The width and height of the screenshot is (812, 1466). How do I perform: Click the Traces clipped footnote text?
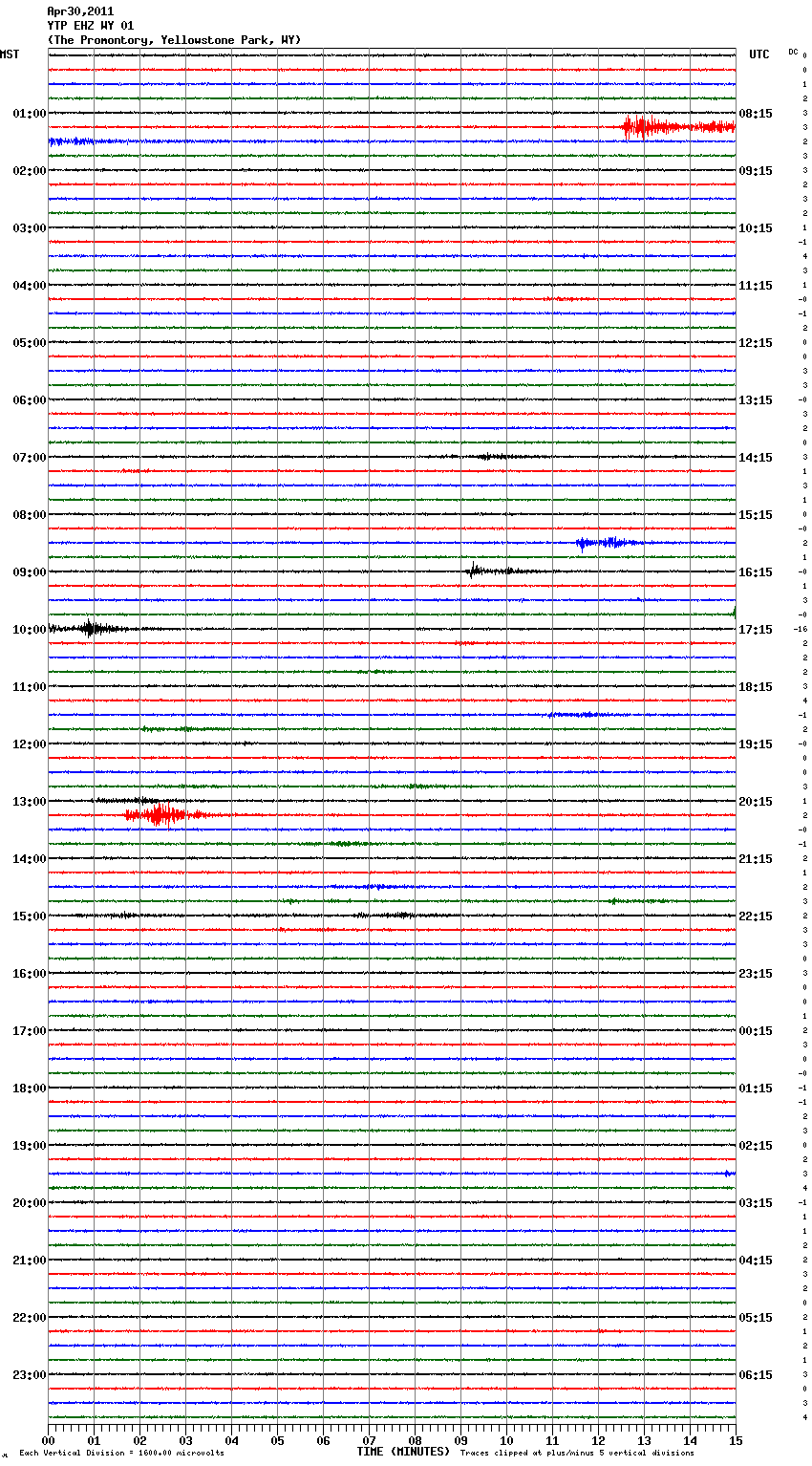577,1453
